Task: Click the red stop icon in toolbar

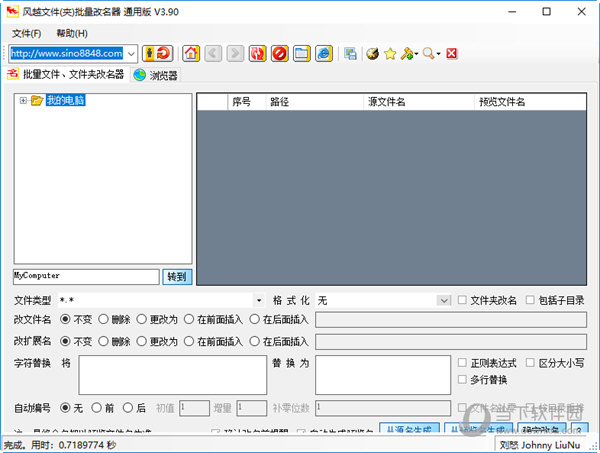Action: click(x=279, y=53)
